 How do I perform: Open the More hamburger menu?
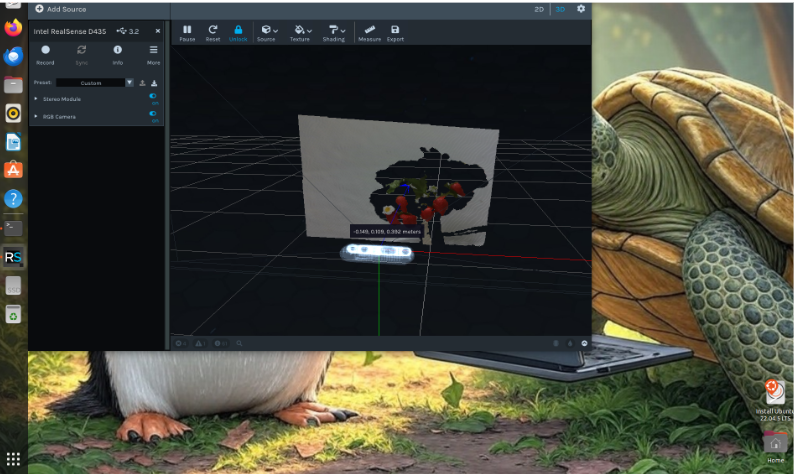(153, 50)
